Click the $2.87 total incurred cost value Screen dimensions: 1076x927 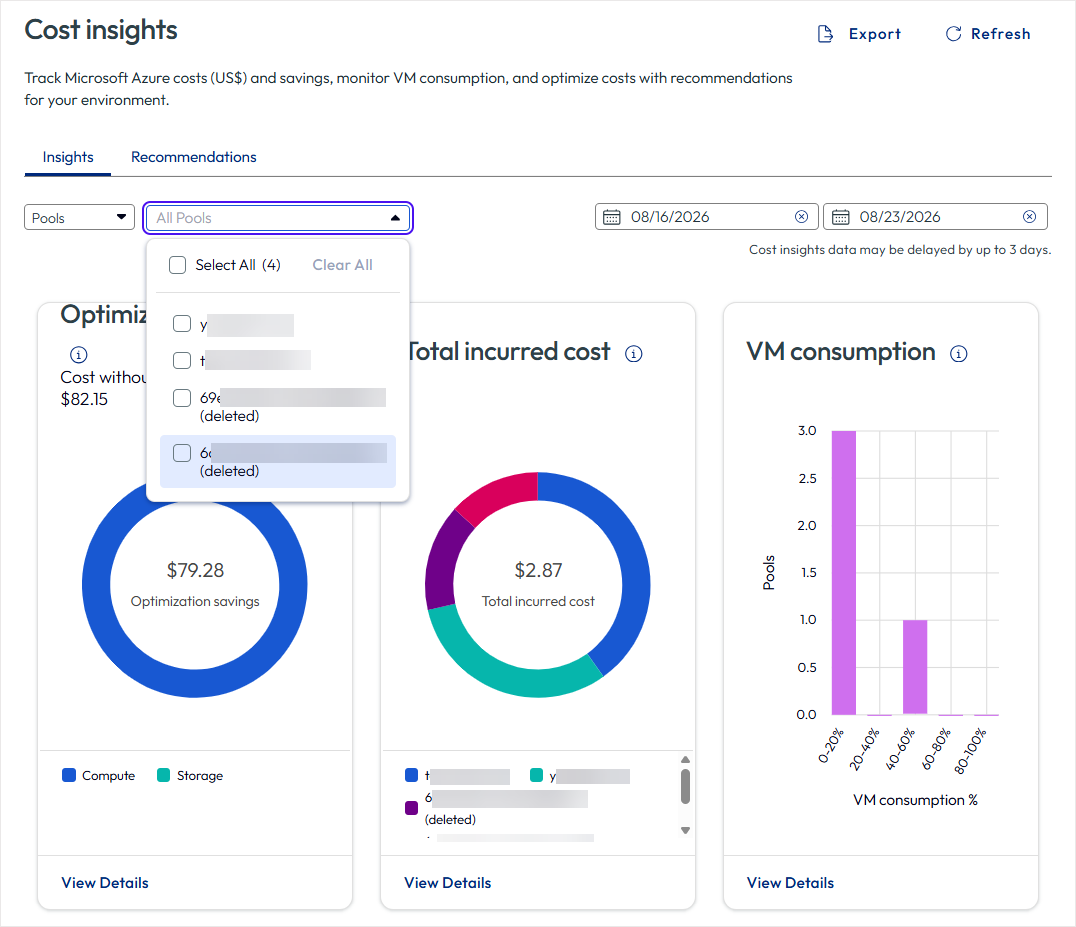point(539,570)
